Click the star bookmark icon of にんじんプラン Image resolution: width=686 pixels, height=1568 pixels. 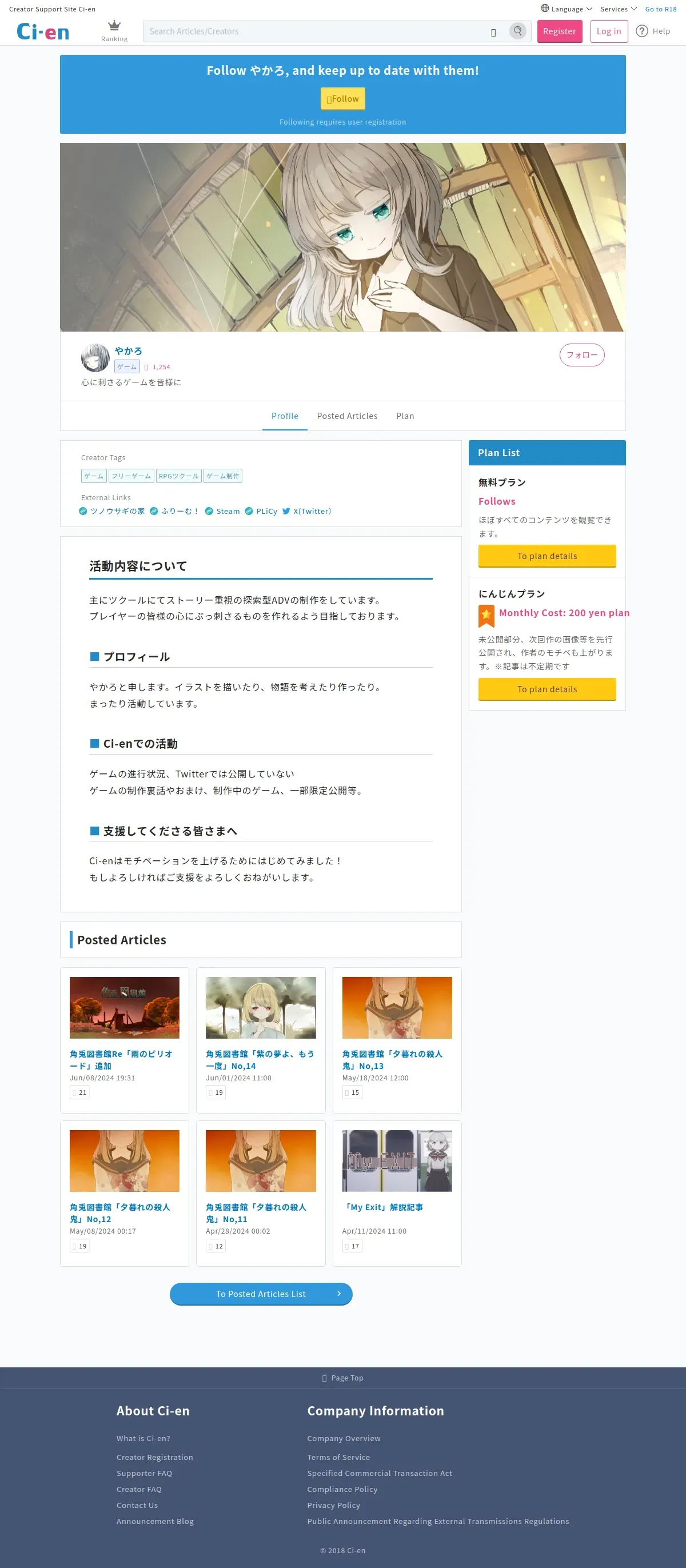486,616
